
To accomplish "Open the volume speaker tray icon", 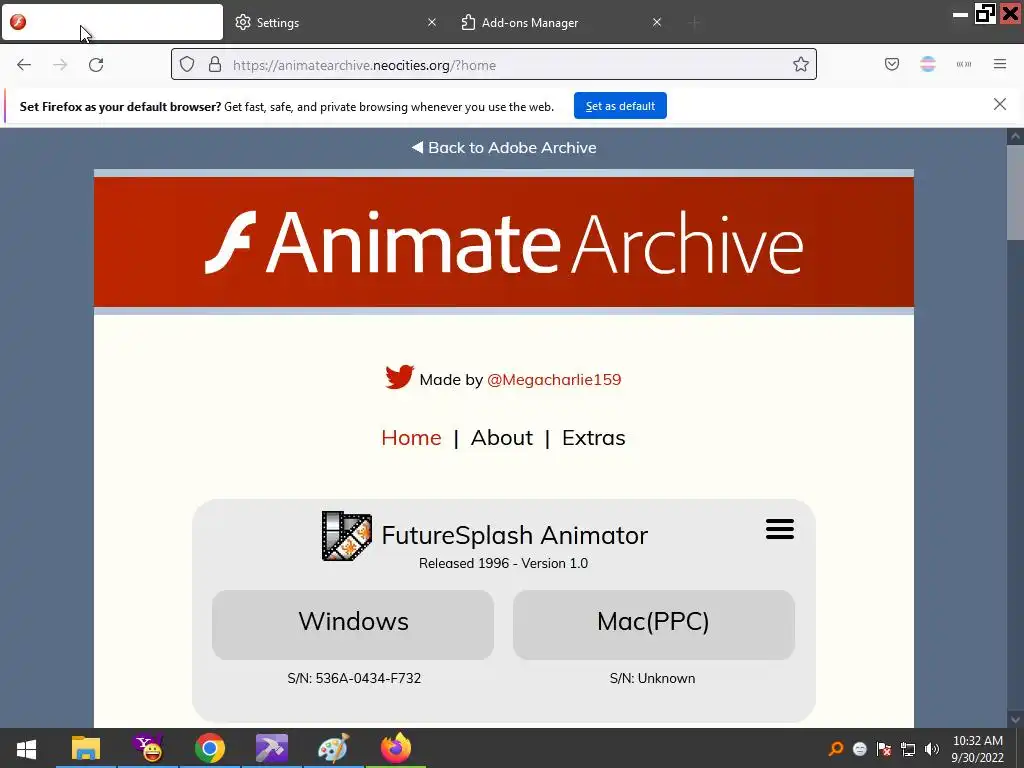I will pos(932,749).
